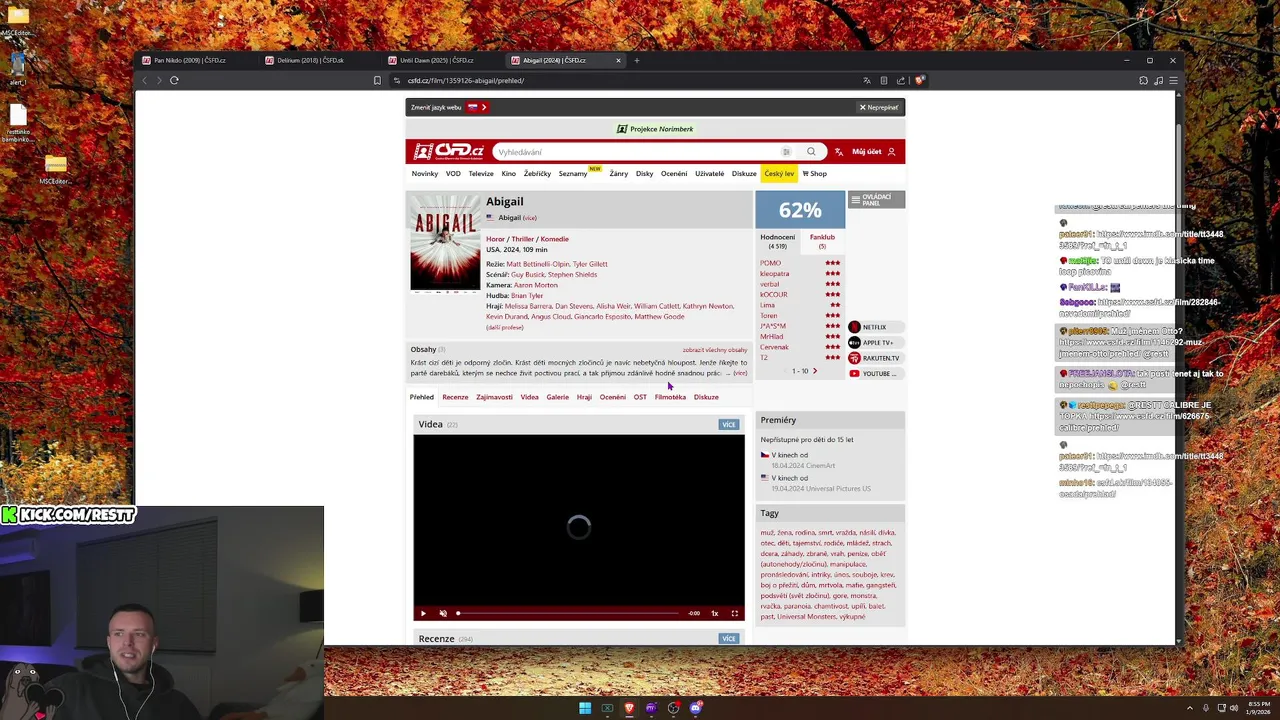Switch to the Filmotéka tab
This screenshot has height=720, width=1280.
pyautogui.click(x=670, y=397)
